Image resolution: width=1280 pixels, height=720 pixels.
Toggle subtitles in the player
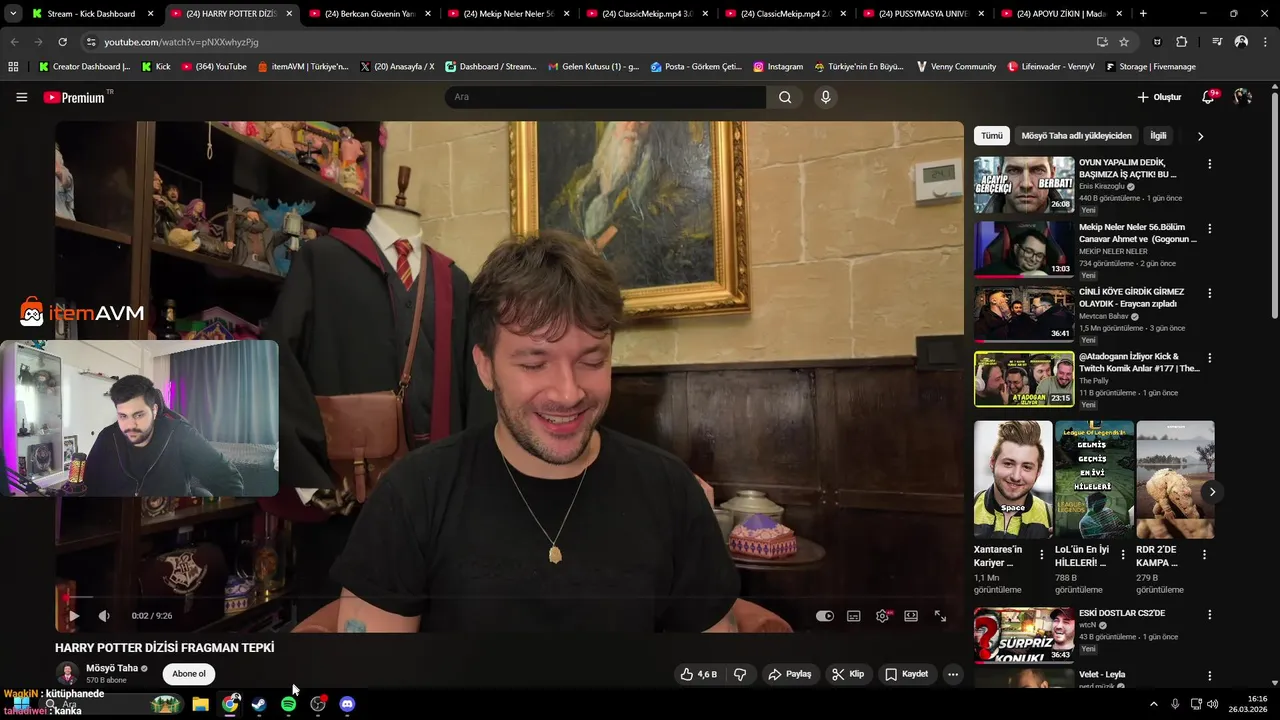click(x=854, y=616)
